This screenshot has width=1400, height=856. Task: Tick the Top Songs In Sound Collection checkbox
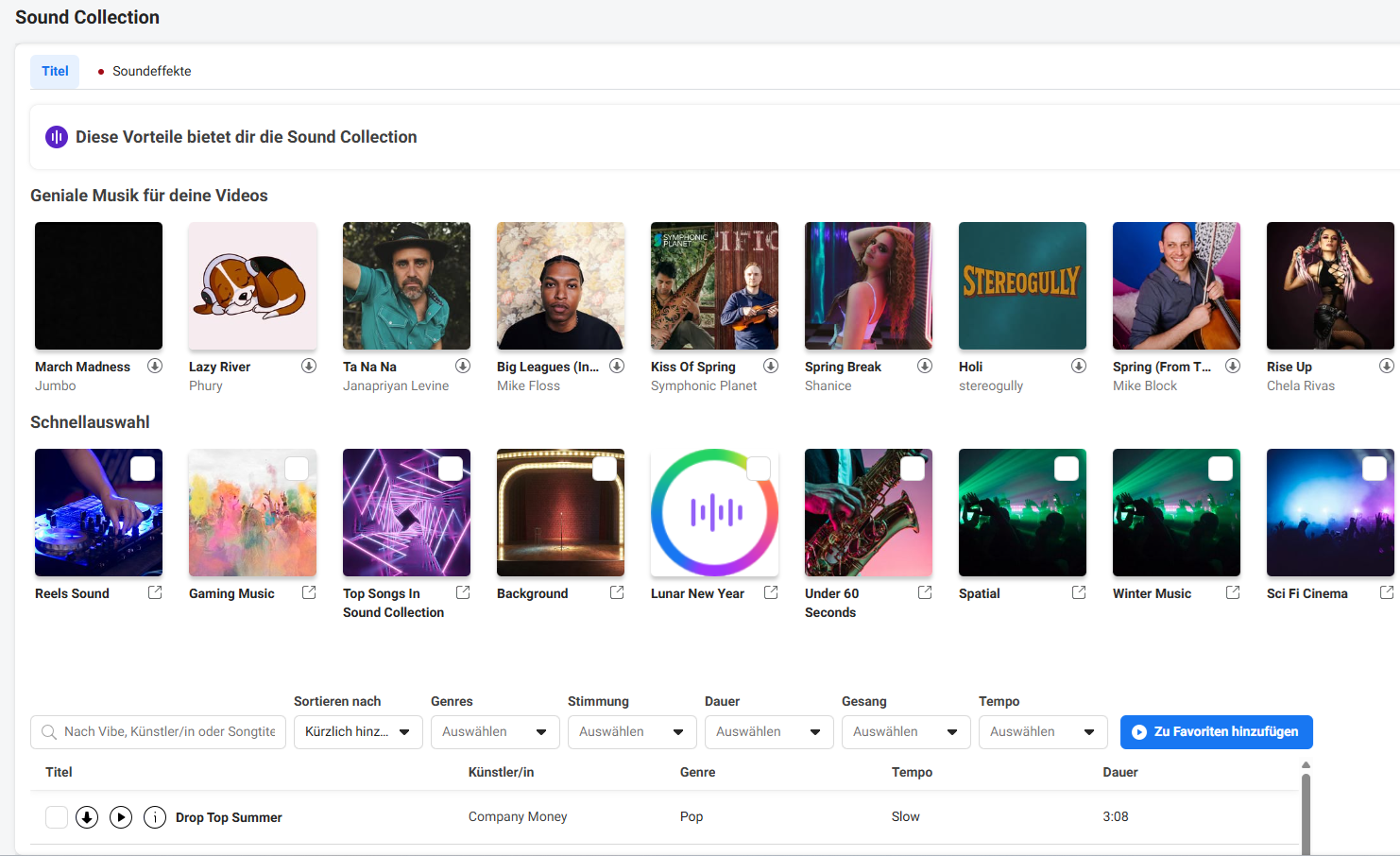pos(451,469)
